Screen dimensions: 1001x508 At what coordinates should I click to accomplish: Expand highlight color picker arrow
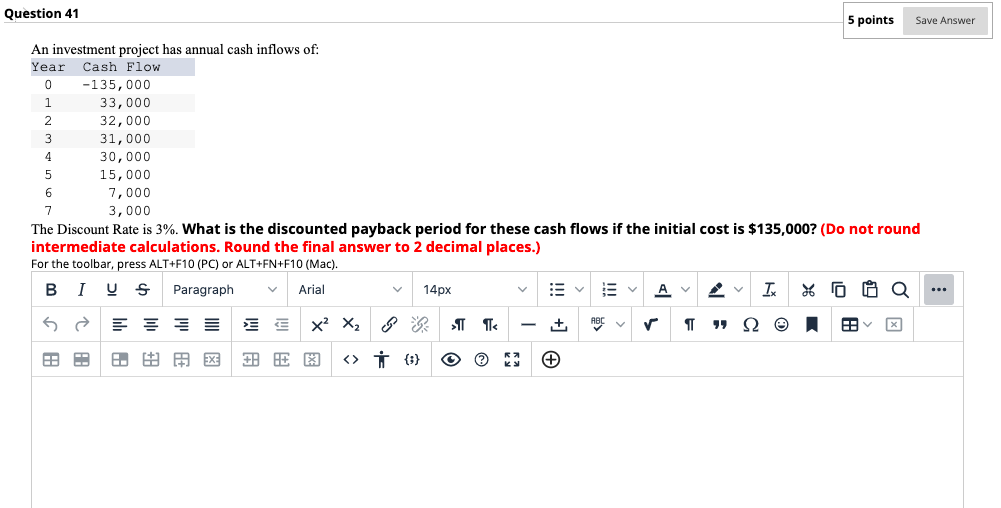(739, 290)
